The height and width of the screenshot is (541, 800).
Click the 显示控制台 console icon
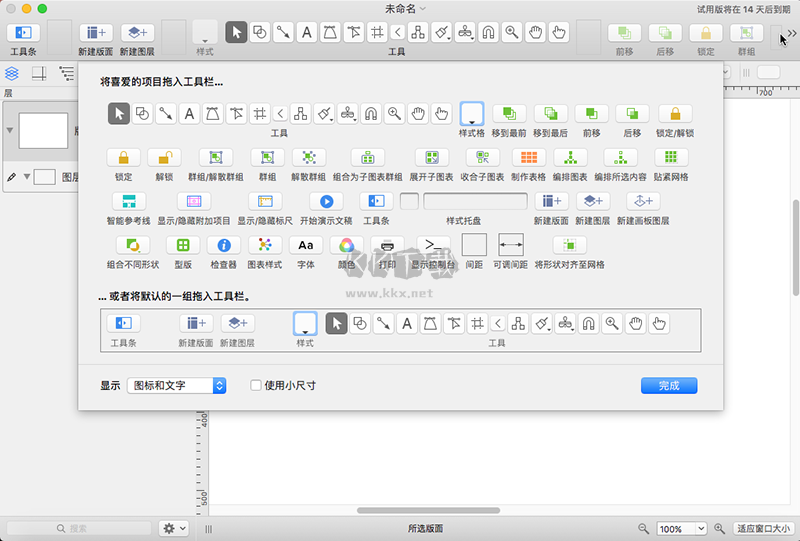tap(433, 245)
